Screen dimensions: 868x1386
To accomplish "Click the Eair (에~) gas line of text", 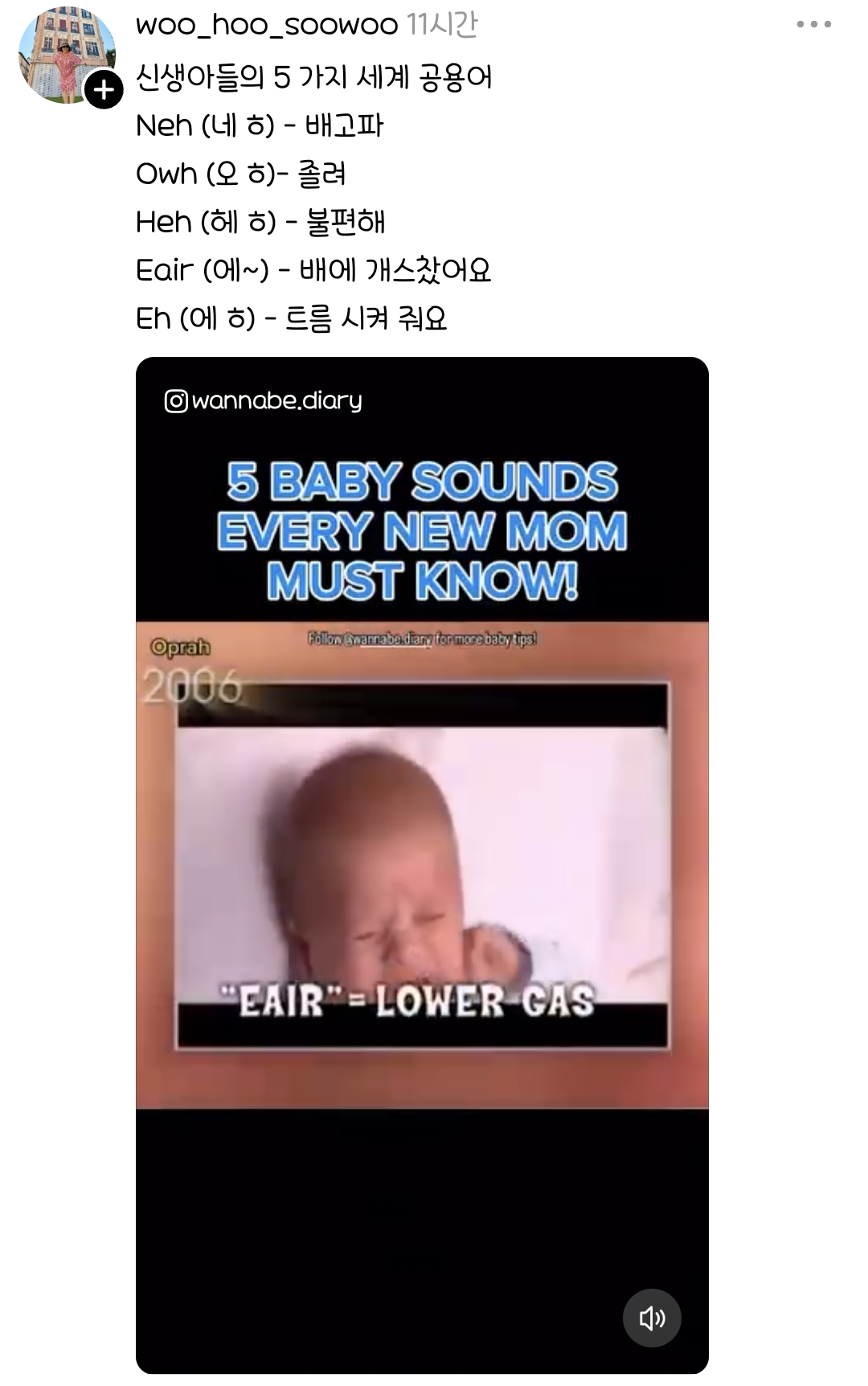I will pos(313,270).
